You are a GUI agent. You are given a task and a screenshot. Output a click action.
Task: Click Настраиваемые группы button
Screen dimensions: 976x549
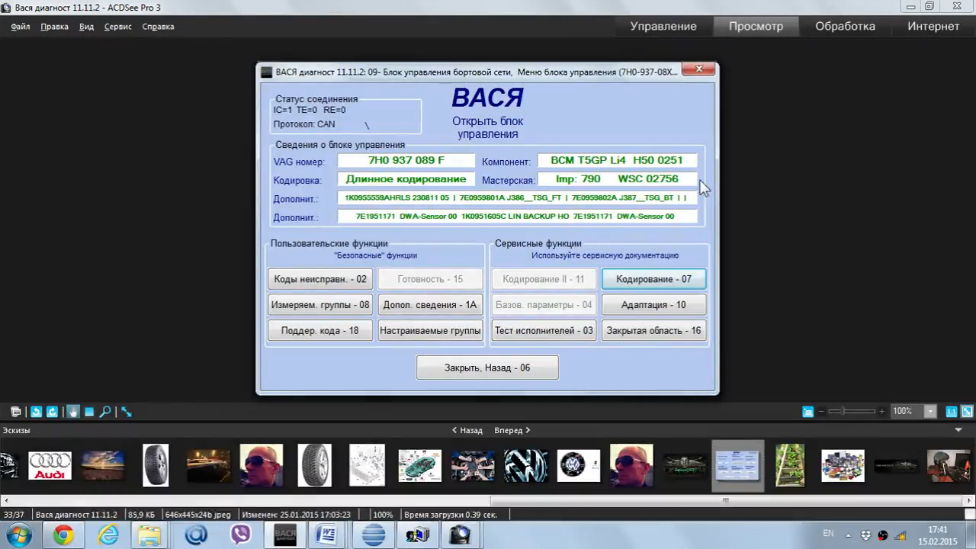tap(430, 331)
